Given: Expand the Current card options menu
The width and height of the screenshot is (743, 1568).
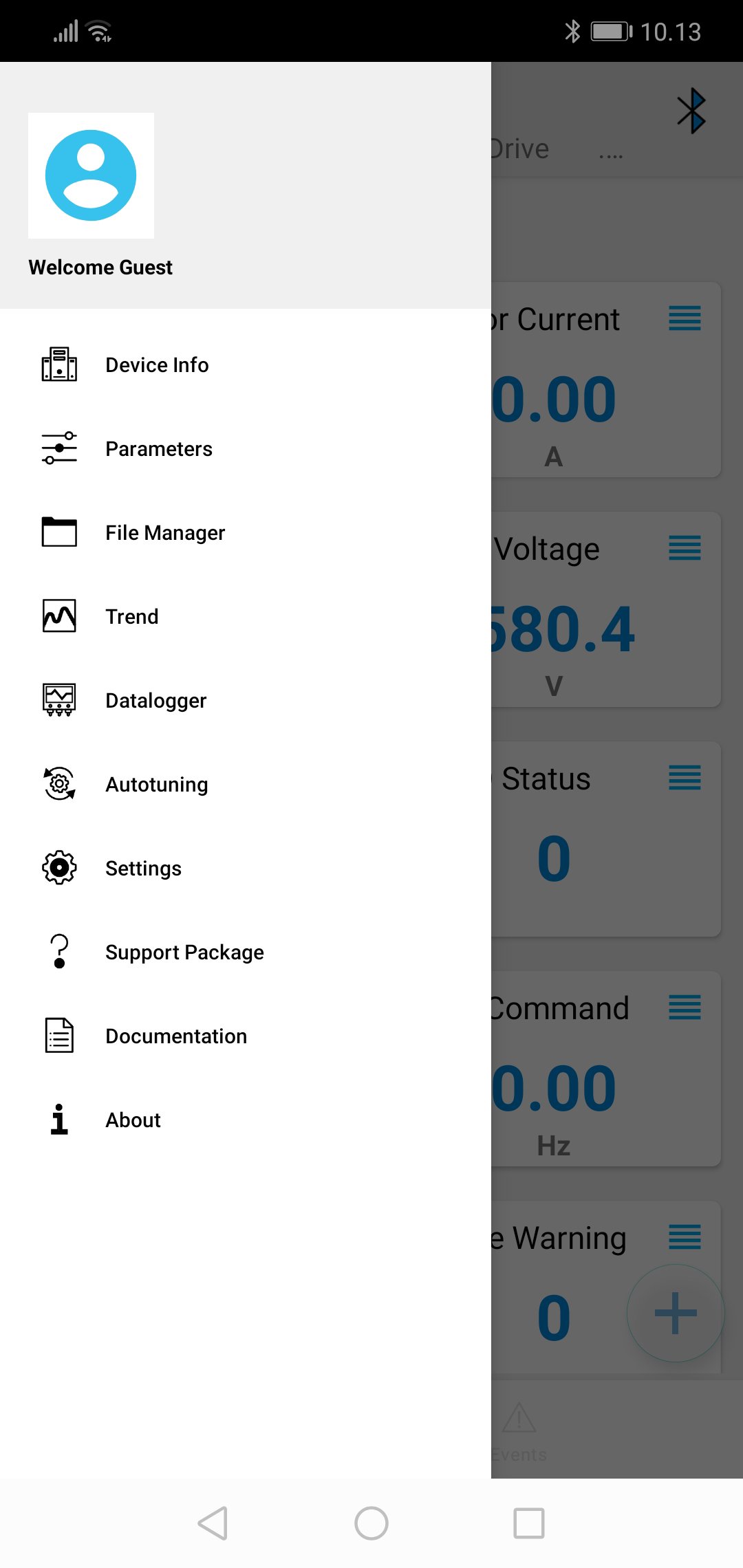Looking at the screenshot, I should [685, 318].
